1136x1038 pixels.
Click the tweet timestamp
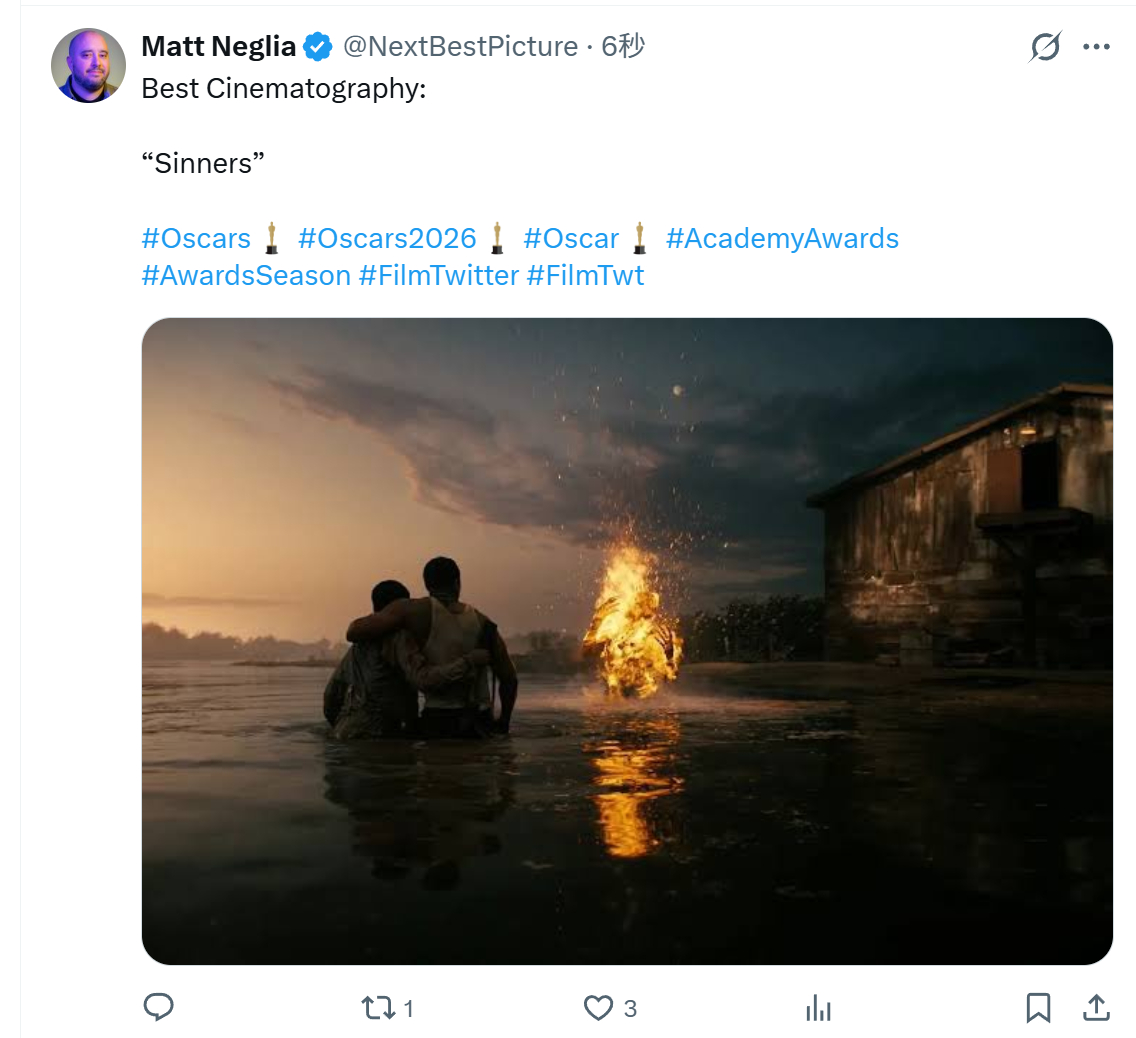(623, 47)
